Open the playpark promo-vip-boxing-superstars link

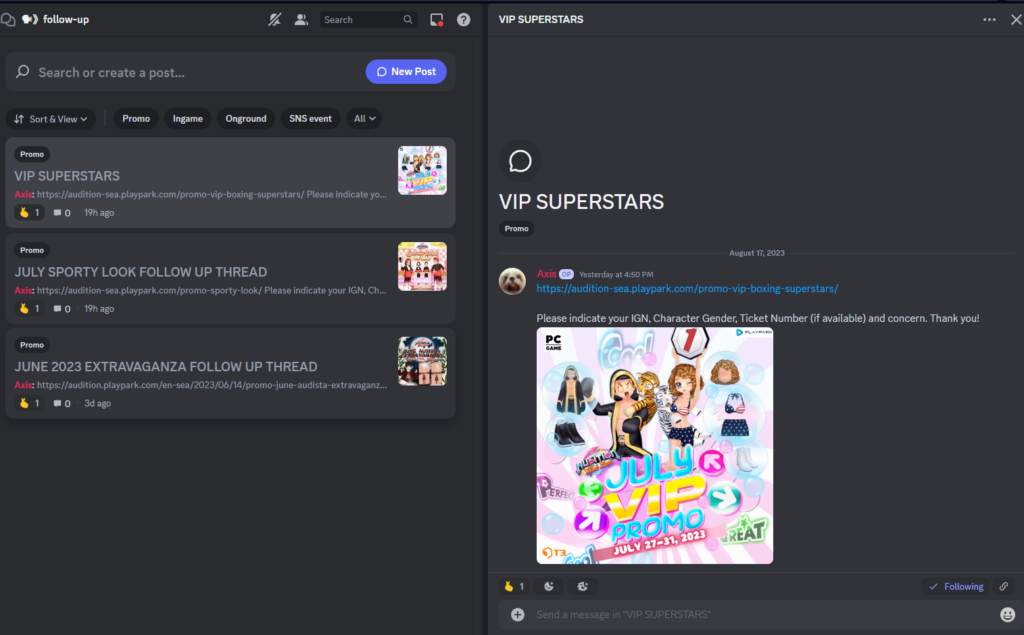click(687, 288)
